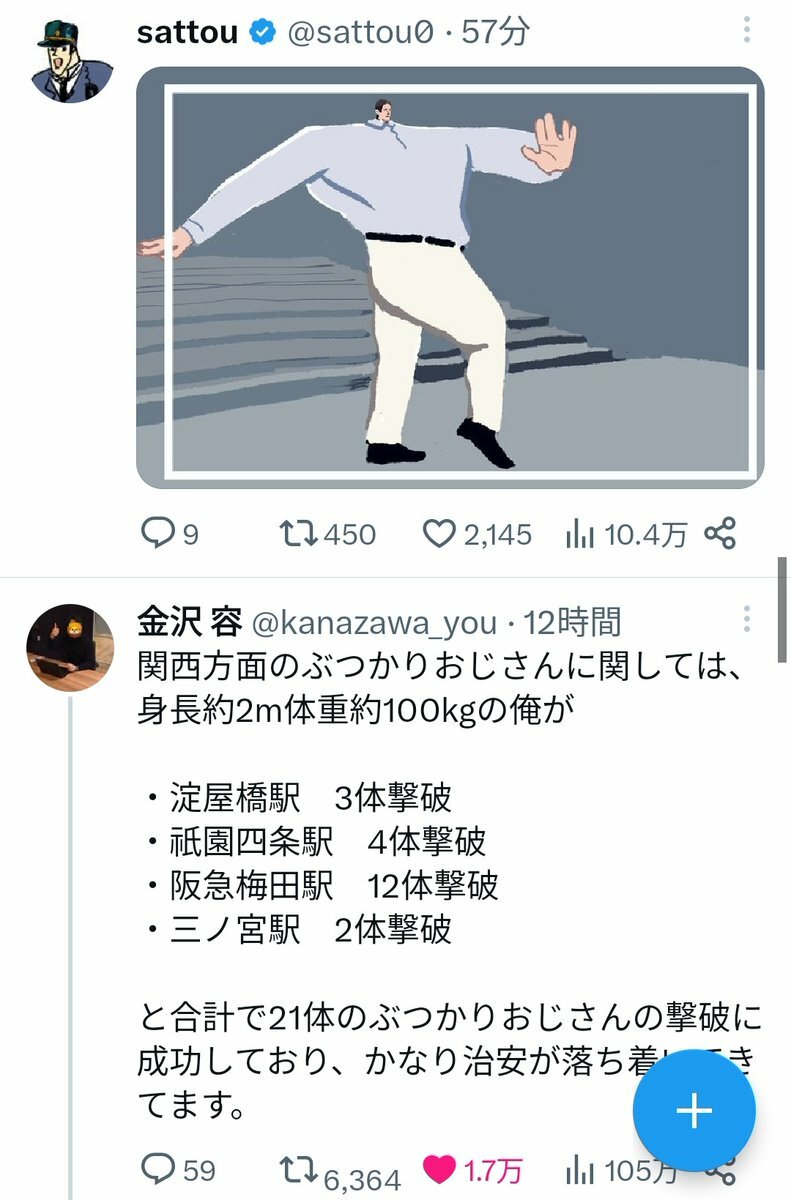Visit @sattou0 profile via handle
The height and width of the screenshot is (1200, 791).
point(361,32)
